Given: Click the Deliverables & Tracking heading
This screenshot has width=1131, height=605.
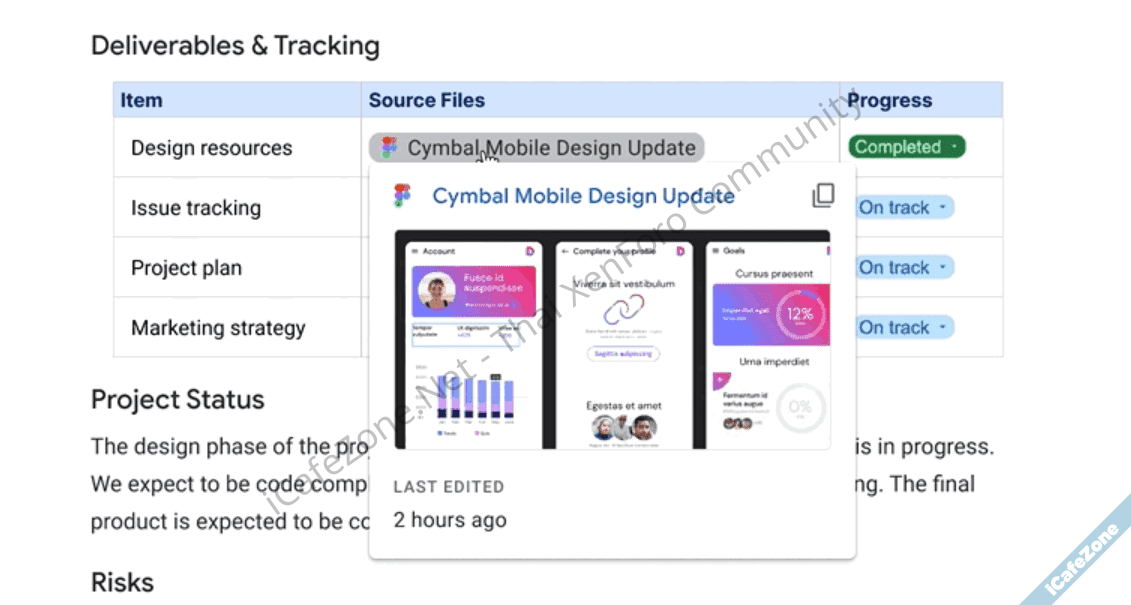Looking at the screenshot, I should [x=235, y=46].
